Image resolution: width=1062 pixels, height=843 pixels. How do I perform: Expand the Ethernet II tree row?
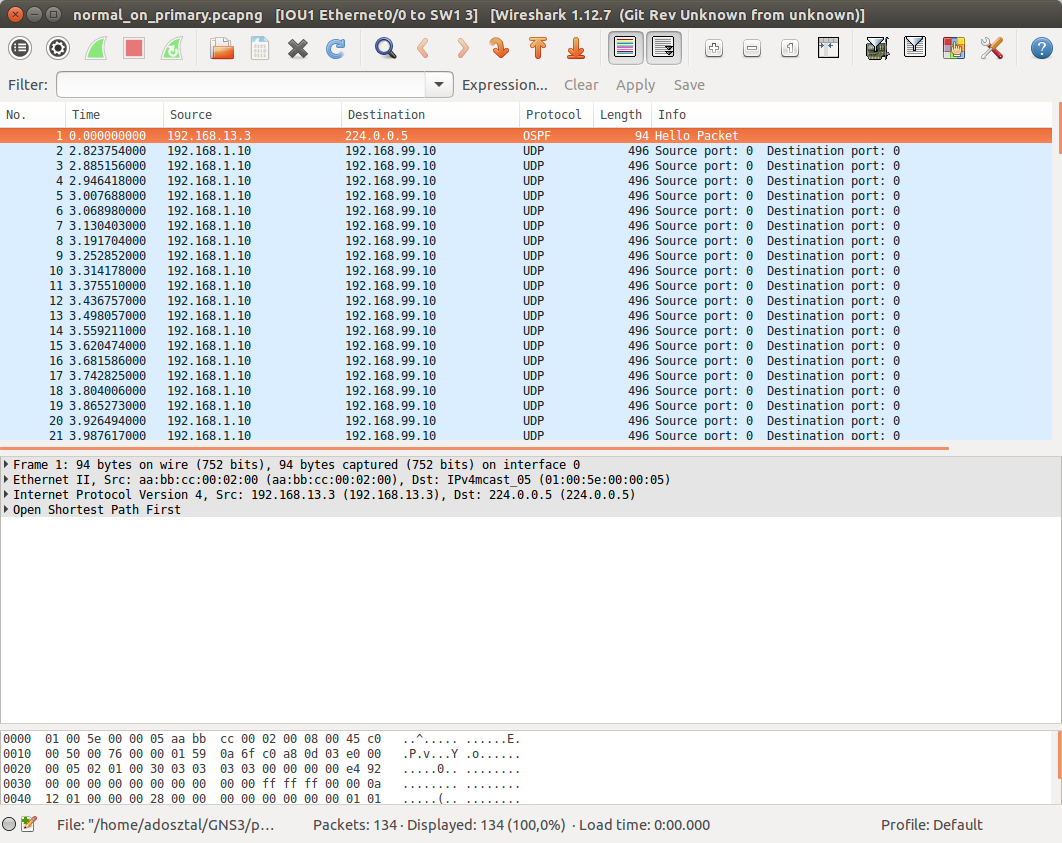click(7, 480)
